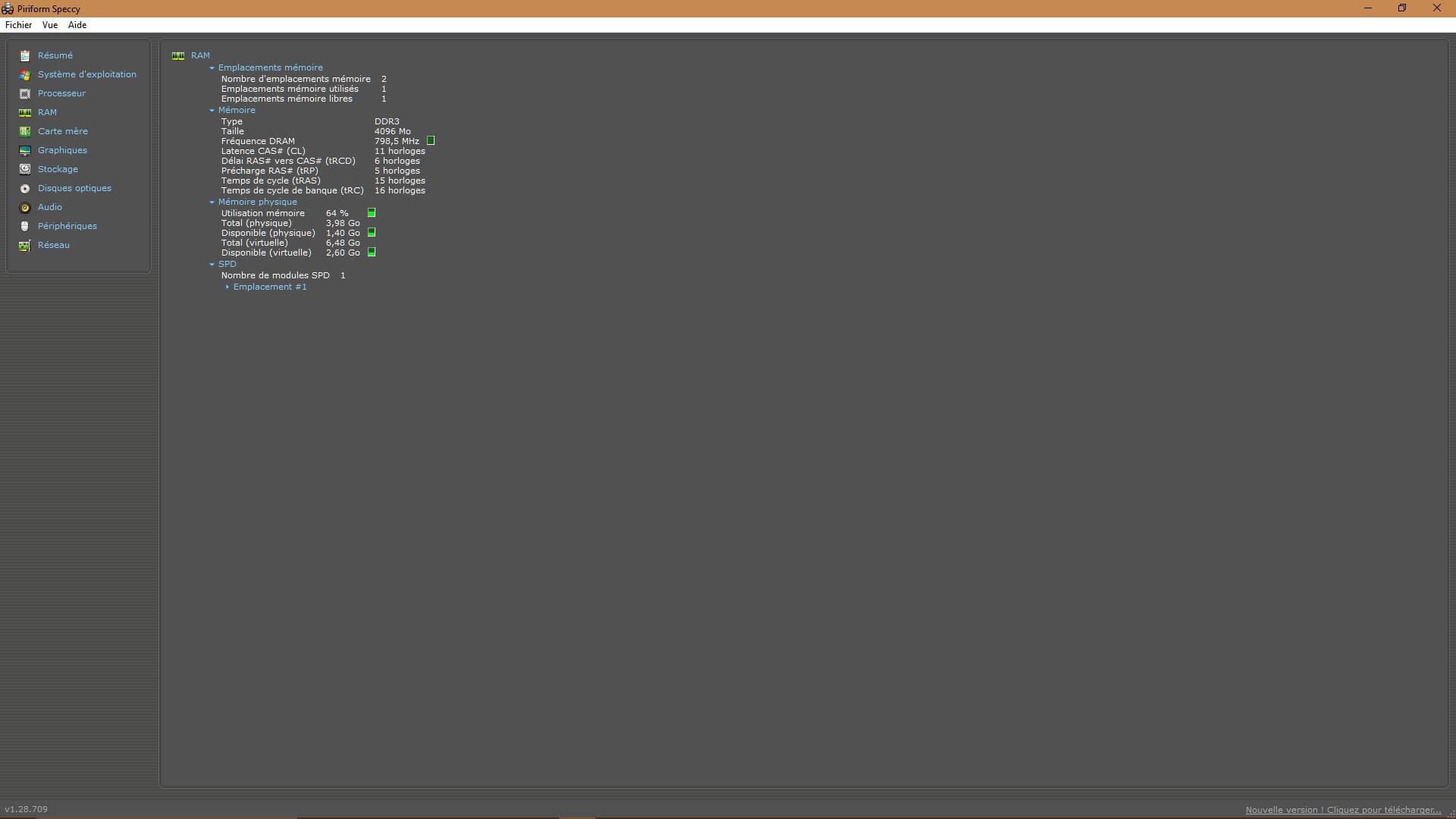
Task: Click the Graphiques monitor icon
Action: [x=25, y=150]
